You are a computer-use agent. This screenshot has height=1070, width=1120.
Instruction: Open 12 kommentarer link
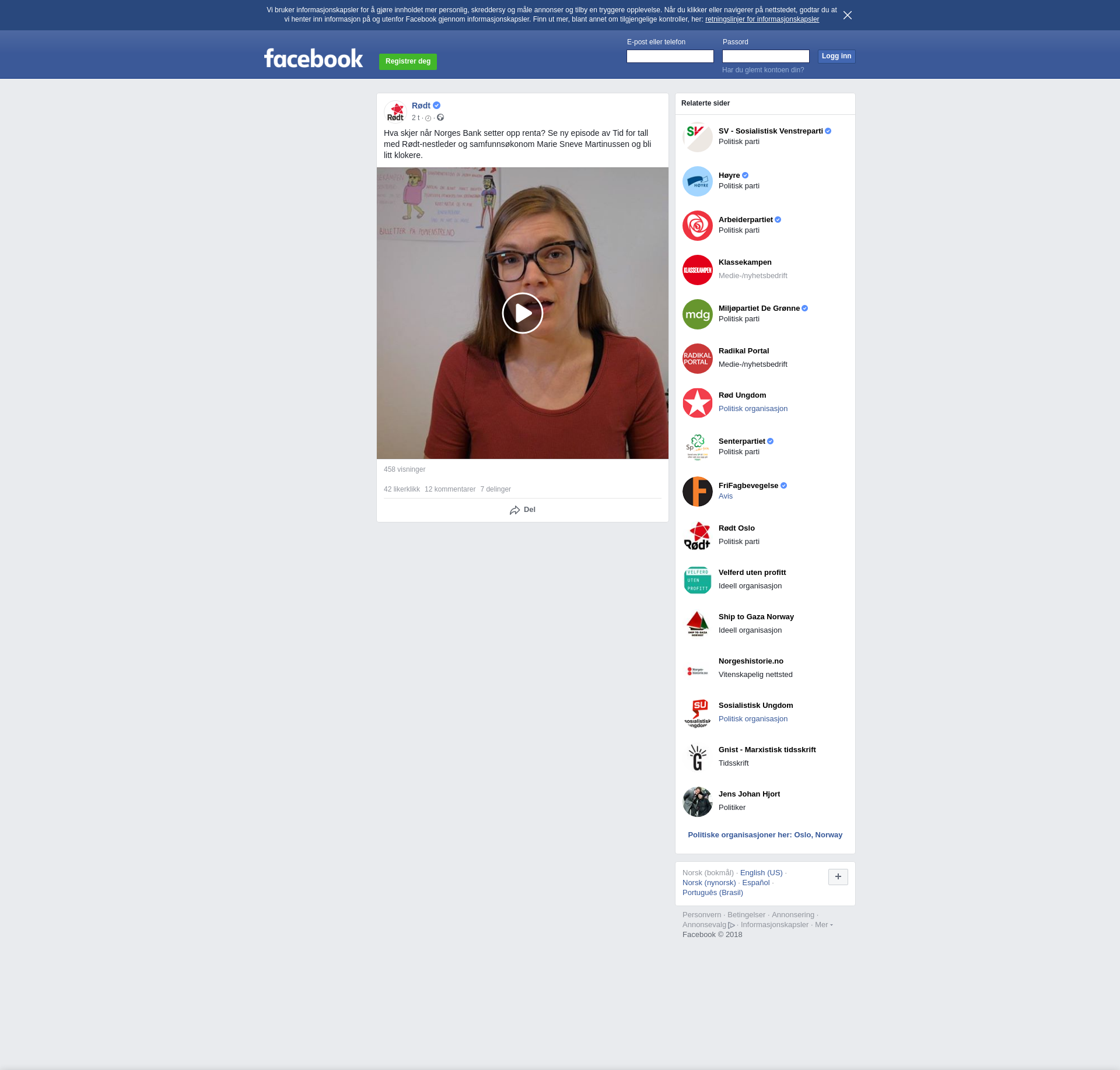pos(450,489)
